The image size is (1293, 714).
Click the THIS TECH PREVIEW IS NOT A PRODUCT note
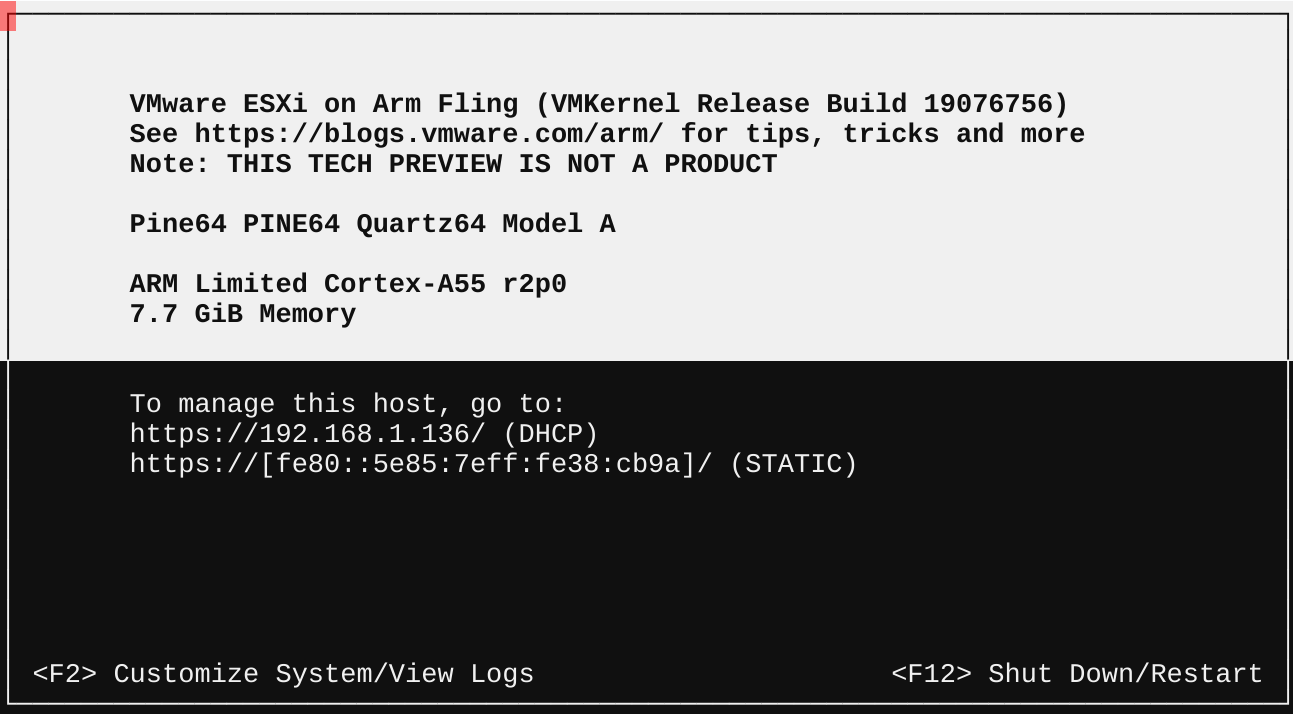502,164
